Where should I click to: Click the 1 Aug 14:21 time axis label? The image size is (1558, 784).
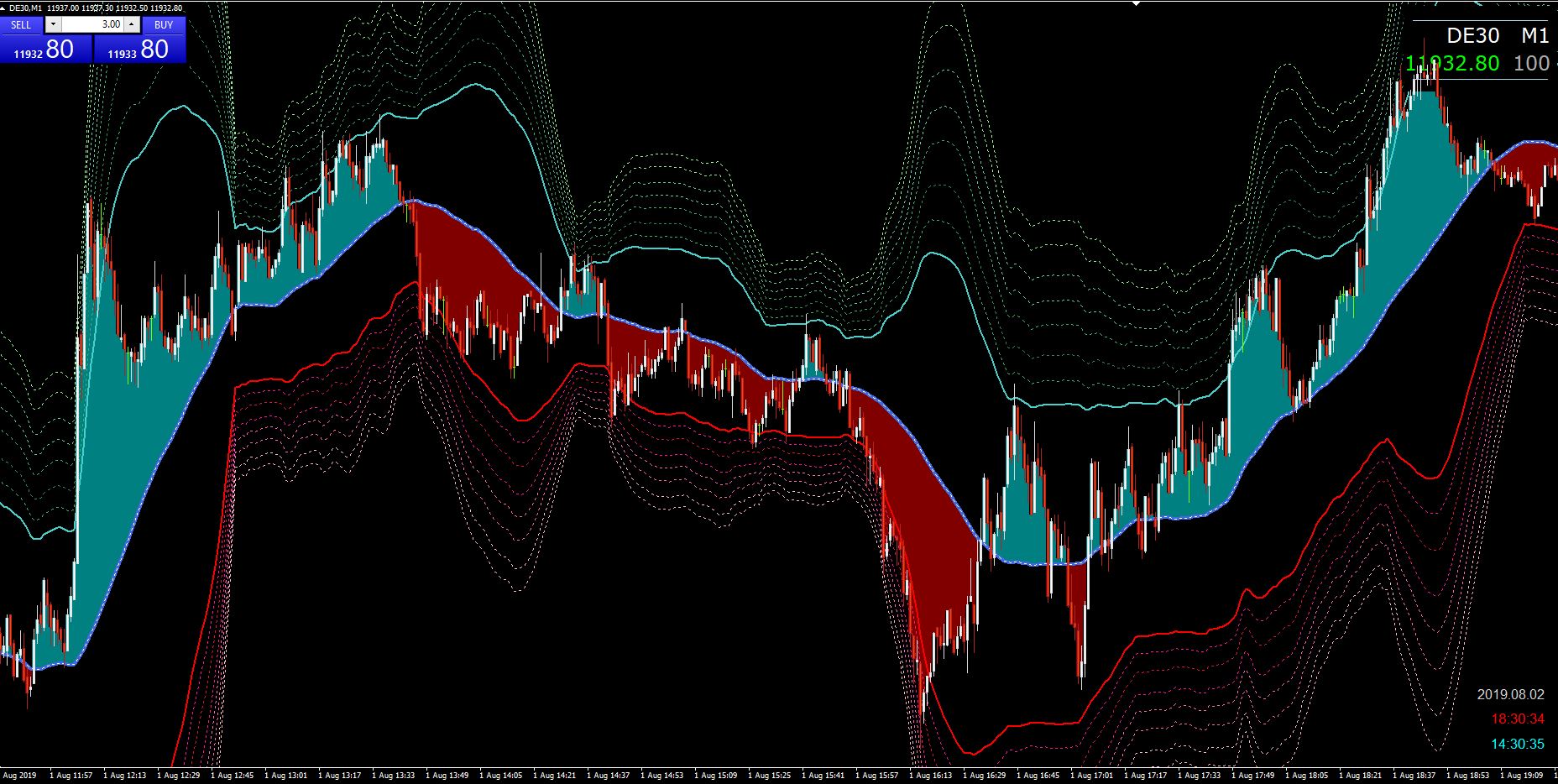coord(554,776)
